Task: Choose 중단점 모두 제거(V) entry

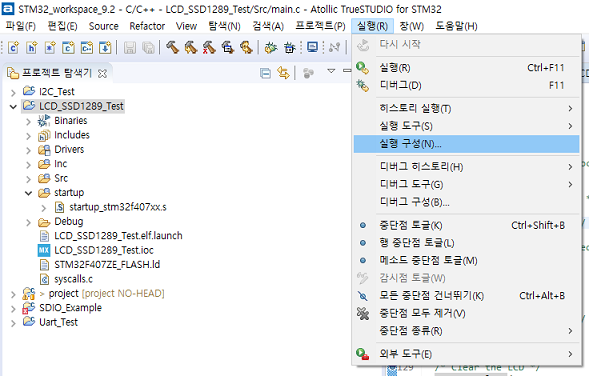Action: point(466,313)
